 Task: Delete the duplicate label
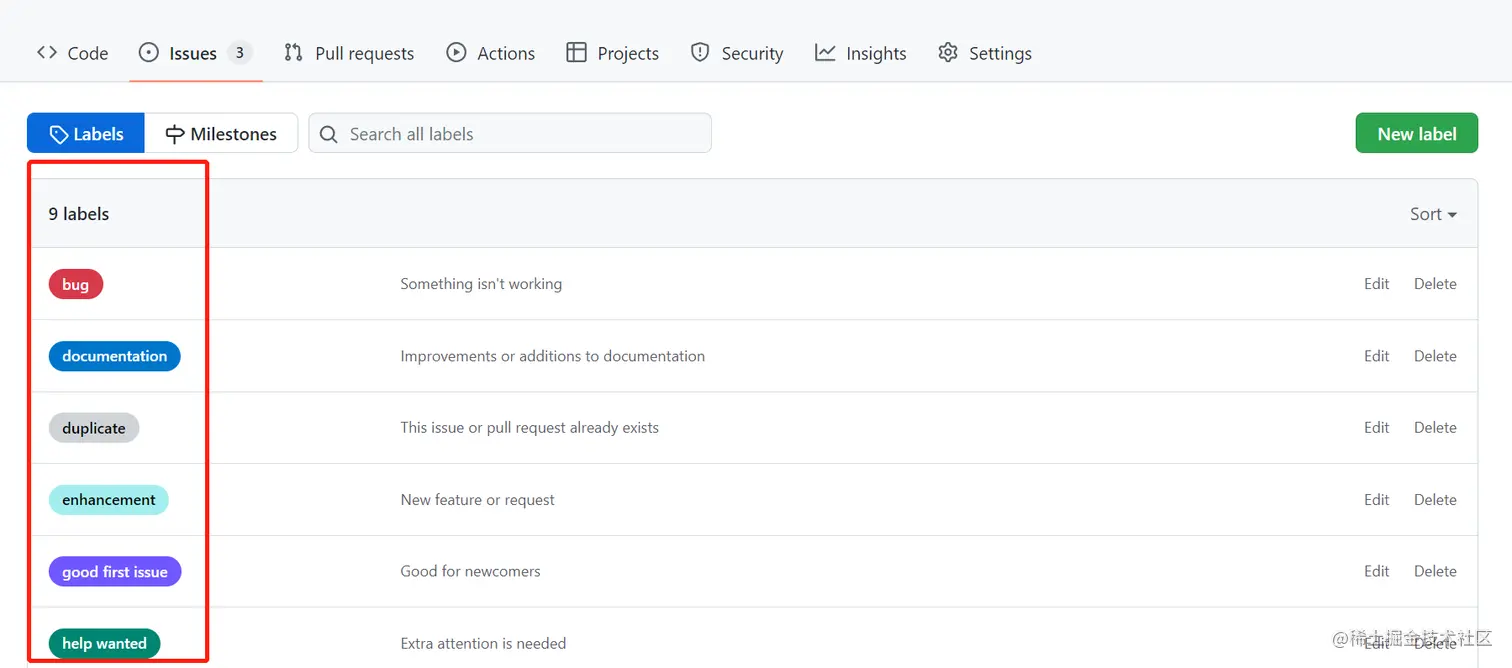[x=1434, y=428]
